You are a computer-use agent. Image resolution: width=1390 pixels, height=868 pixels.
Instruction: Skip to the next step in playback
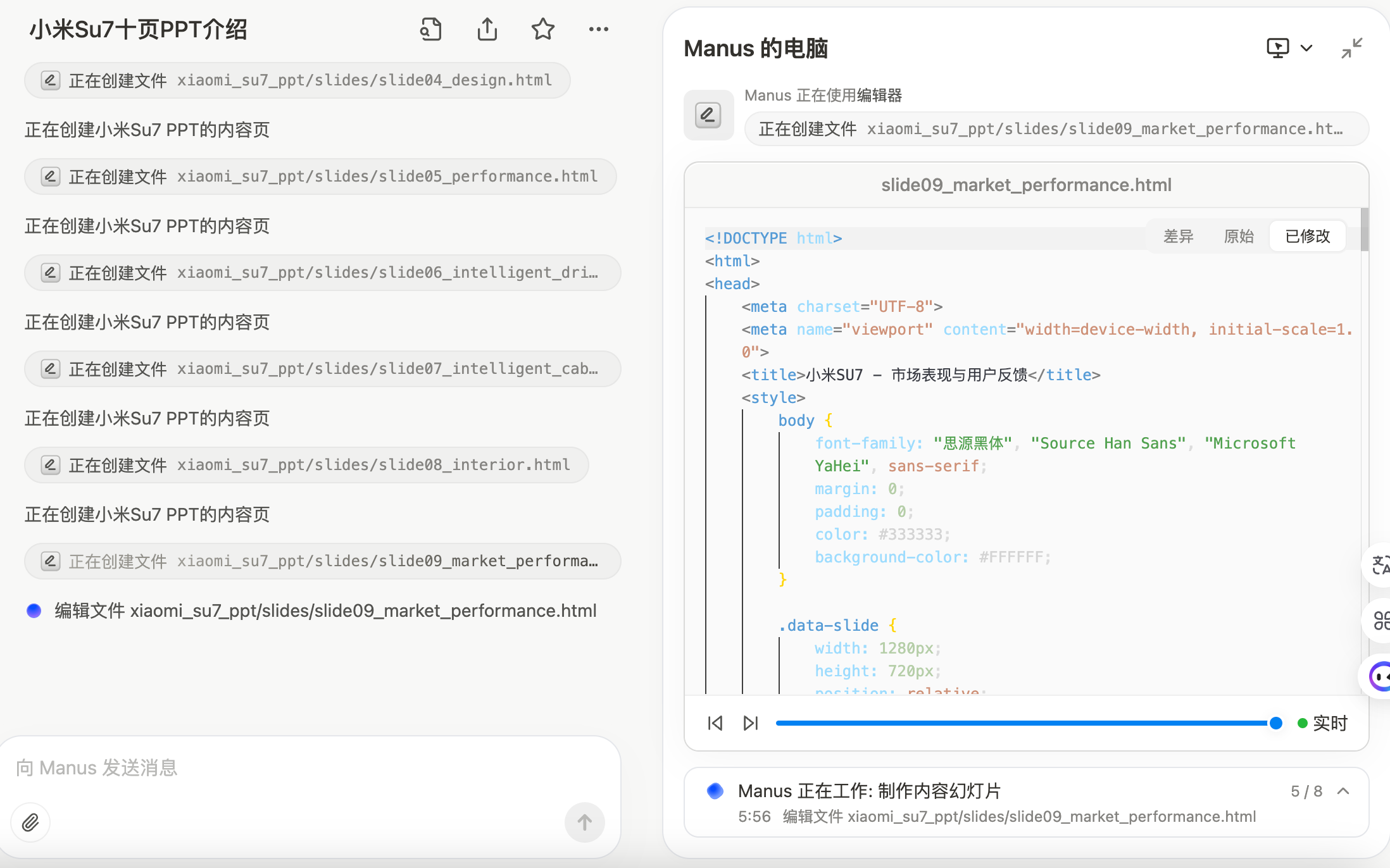[x=751, y=723]
